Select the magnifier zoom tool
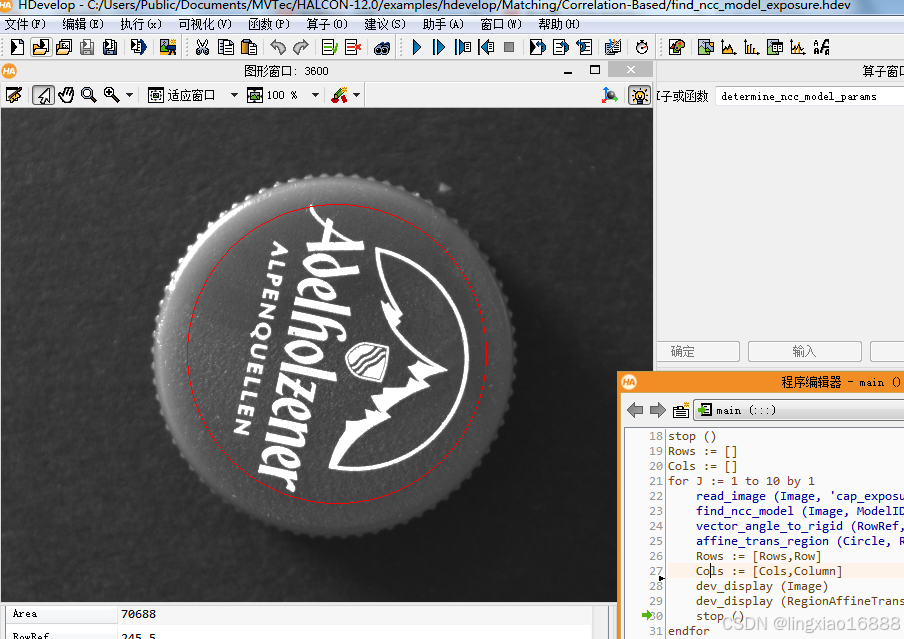 pos(89,95)
